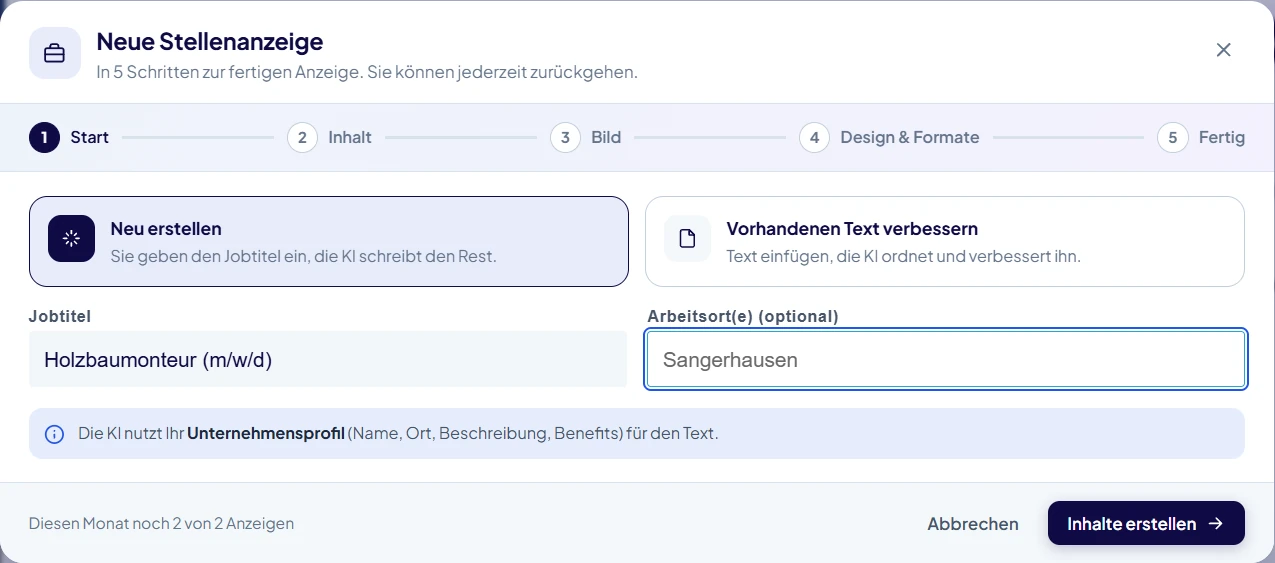
Task: Select the Neu erstellen option card
Action: [329, 241]
